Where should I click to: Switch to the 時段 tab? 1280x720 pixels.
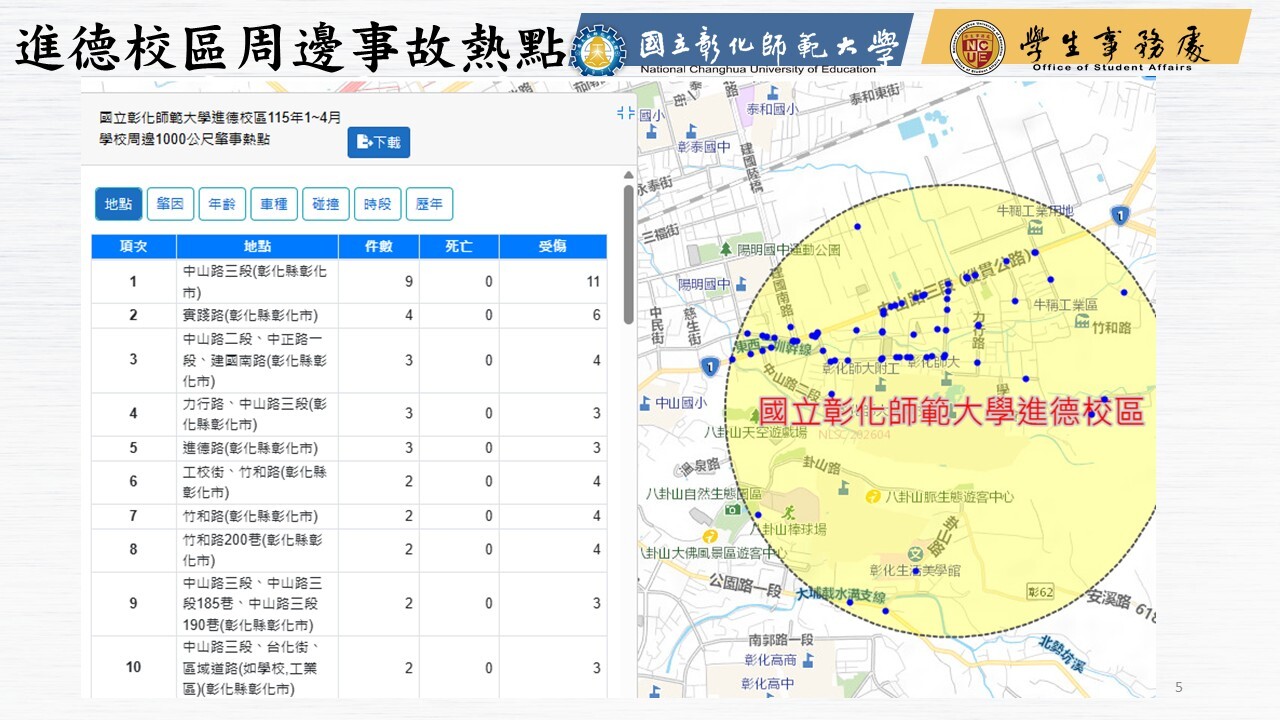click(x=378, y=204)
